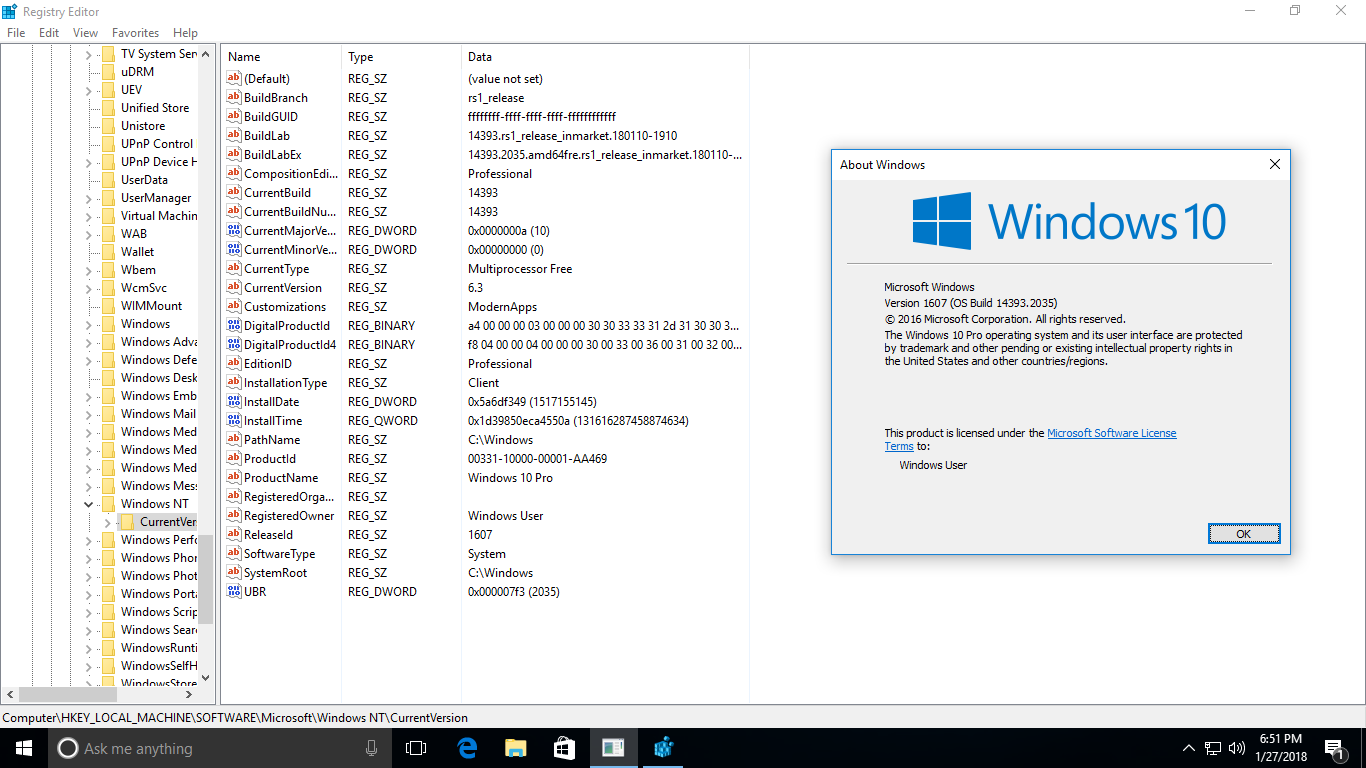Image resolution: width=1366 pixels, height=768 pixels.
Task: Expand the CurrentVersion tree node
Action: (x=107, y=522)
